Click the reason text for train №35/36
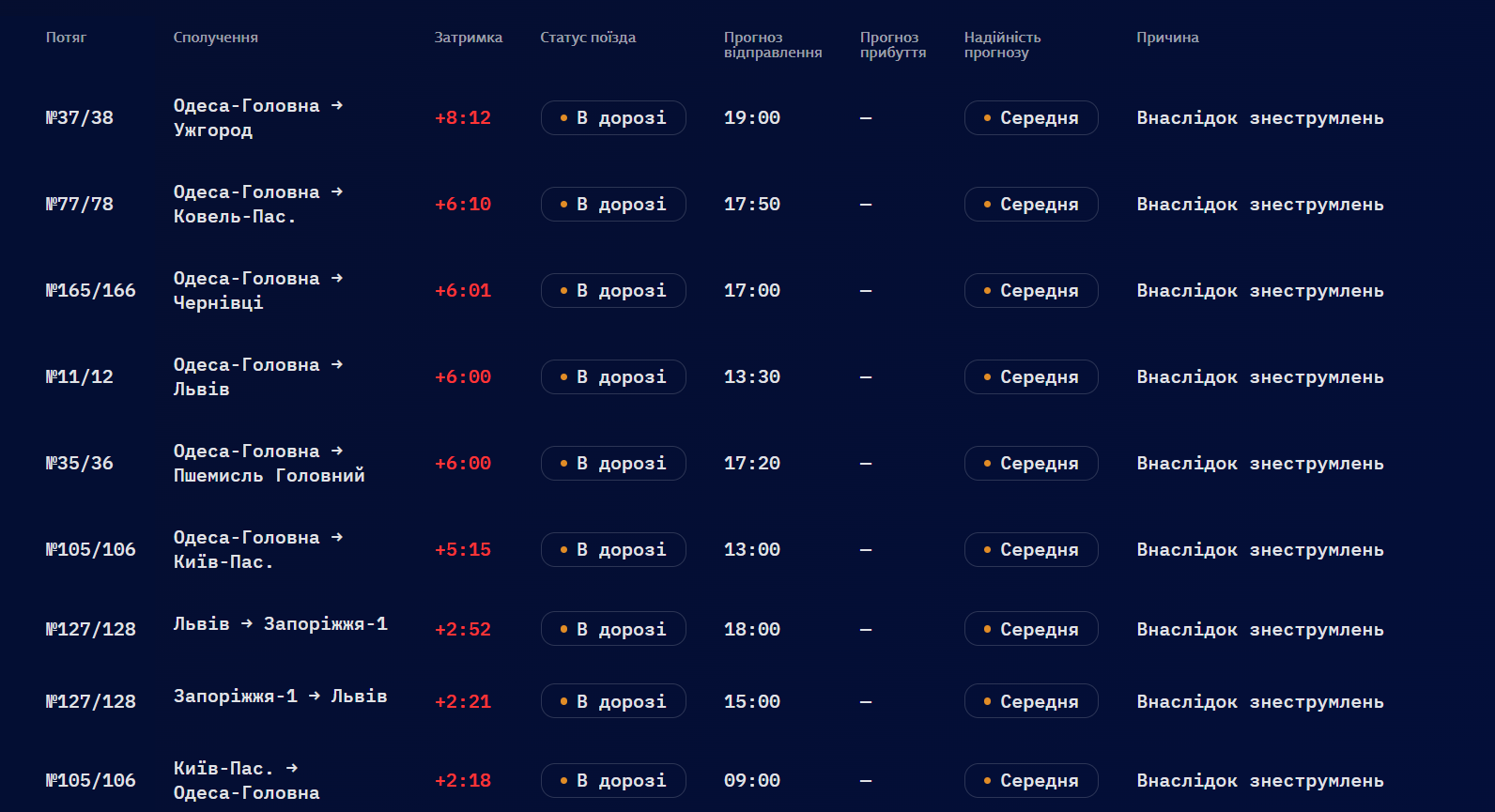This screenshot has height=812, width=1495. (x=1259, y=464)
